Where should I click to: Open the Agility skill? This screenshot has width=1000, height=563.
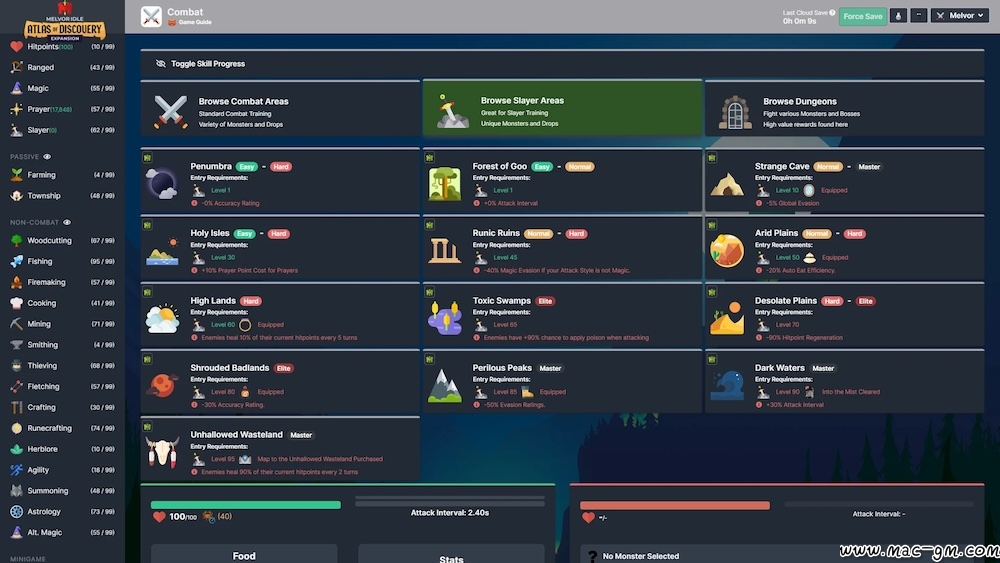[x=62, y=470]
